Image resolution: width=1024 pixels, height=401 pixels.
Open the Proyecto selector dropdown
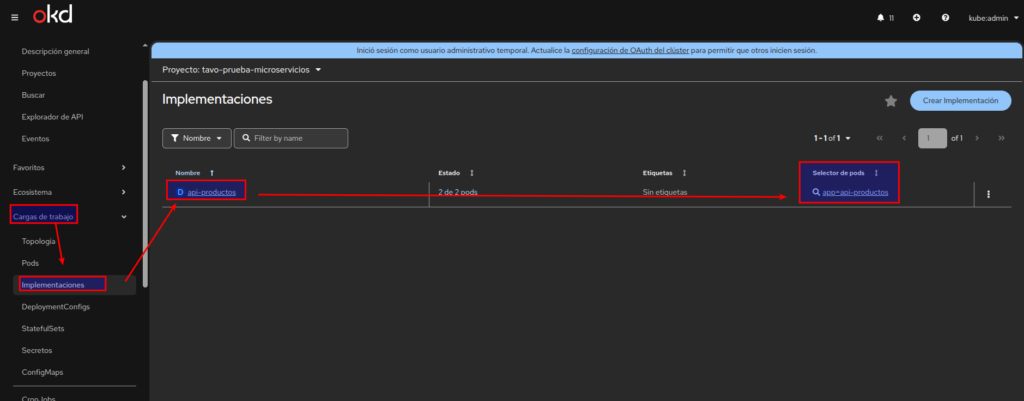pyautogui.click(x=242, y=70)
